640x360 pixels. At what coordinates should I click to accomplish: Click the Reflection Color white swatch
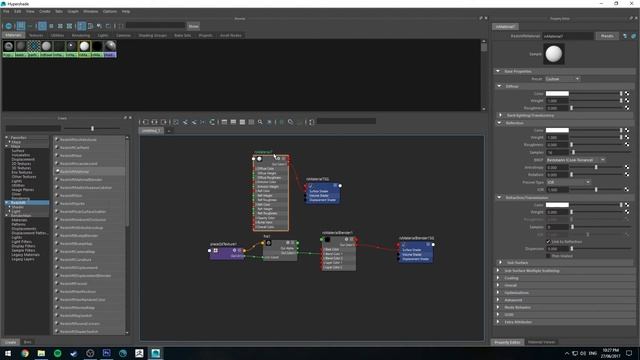pyautogui.click(x=557, y=130)
